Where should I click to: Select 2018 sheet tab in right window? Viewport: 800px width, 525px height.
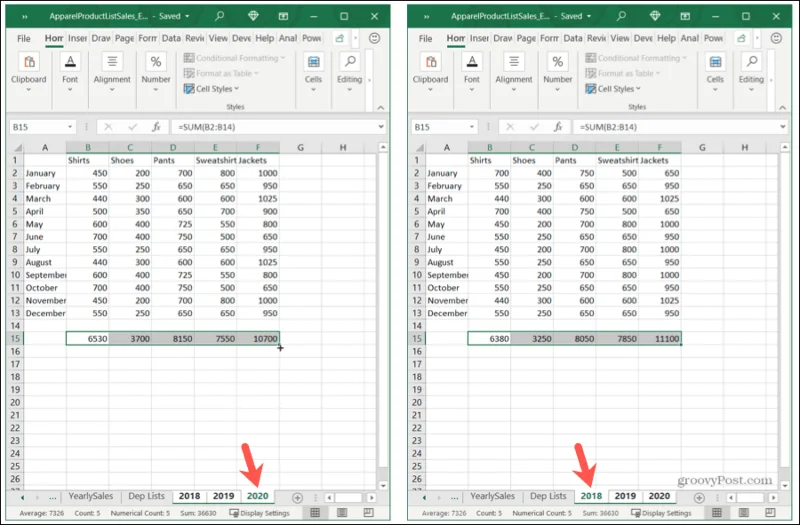[591, 496]
